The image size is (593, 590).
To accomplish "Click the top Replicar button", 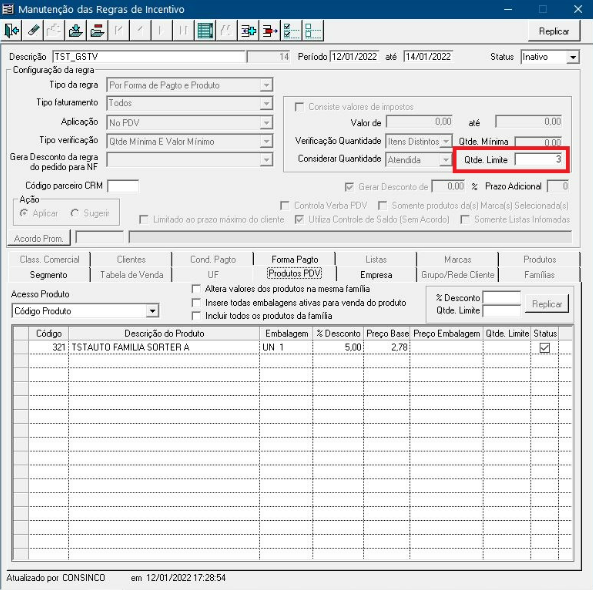I will (x=554, y=31).
